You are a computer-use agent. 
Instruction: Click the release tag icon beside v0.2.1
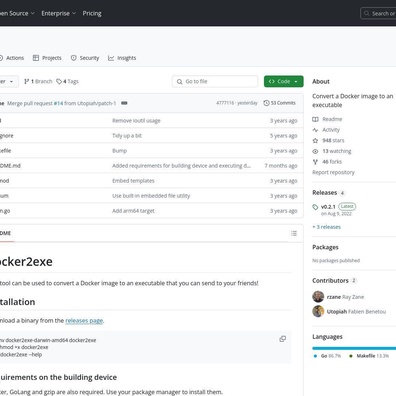tap(315, 207)
